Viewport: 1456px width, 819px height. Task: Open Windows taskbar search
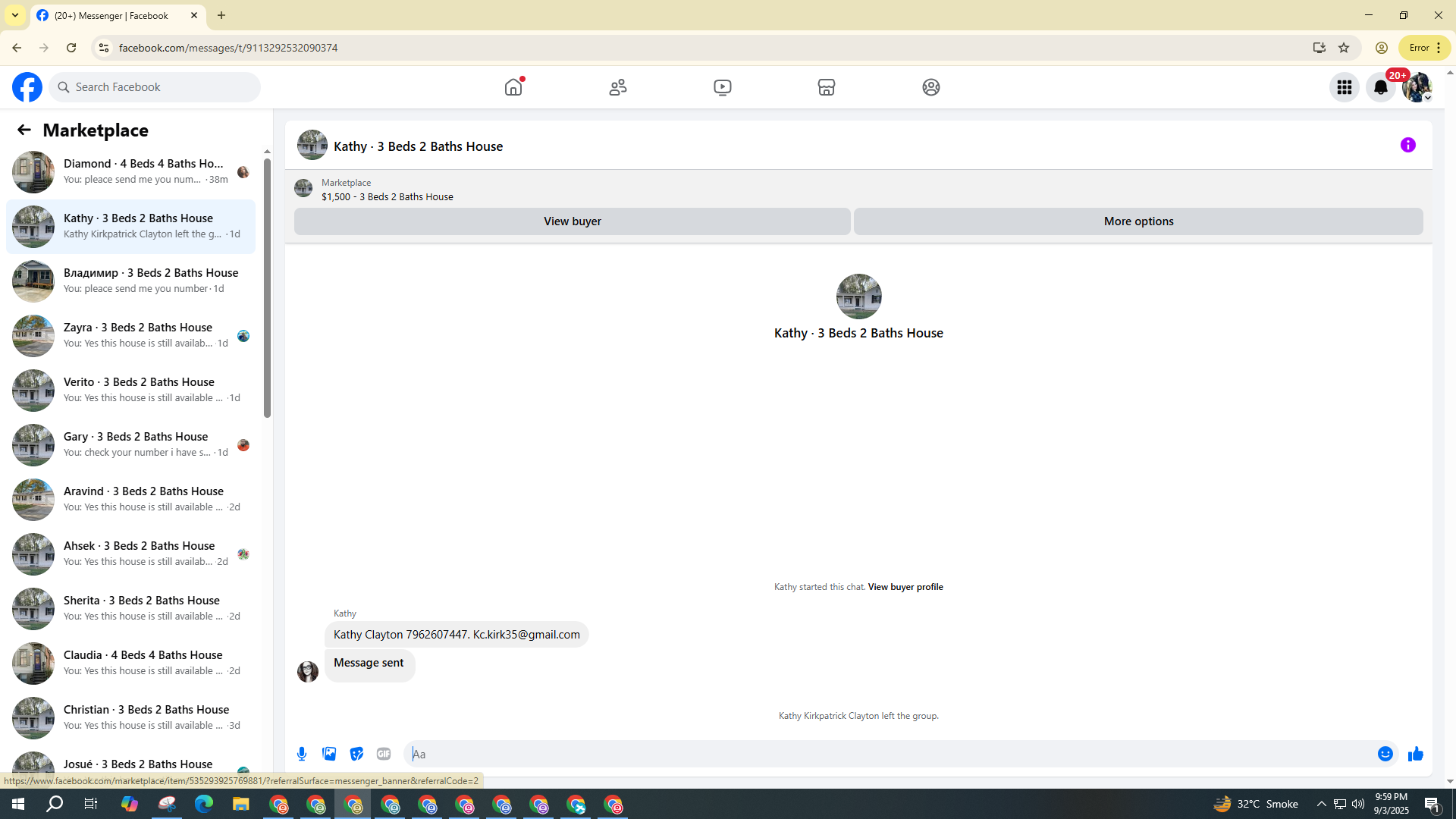pyautogui.click(x=55, y=804)
